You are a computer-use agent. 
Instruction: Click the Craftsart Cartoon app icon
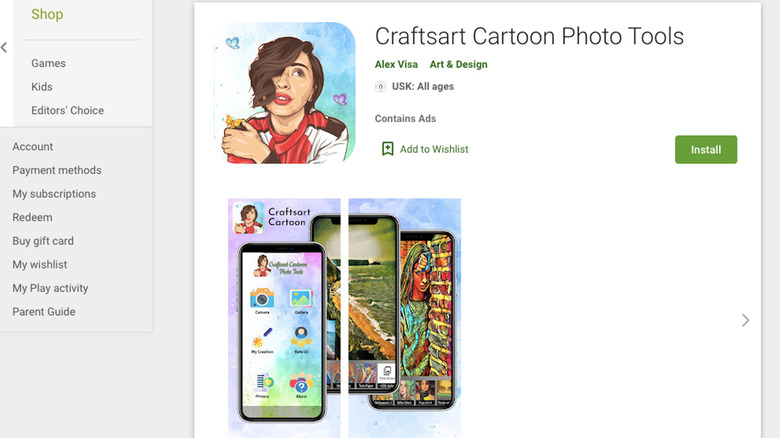(285, 93)
